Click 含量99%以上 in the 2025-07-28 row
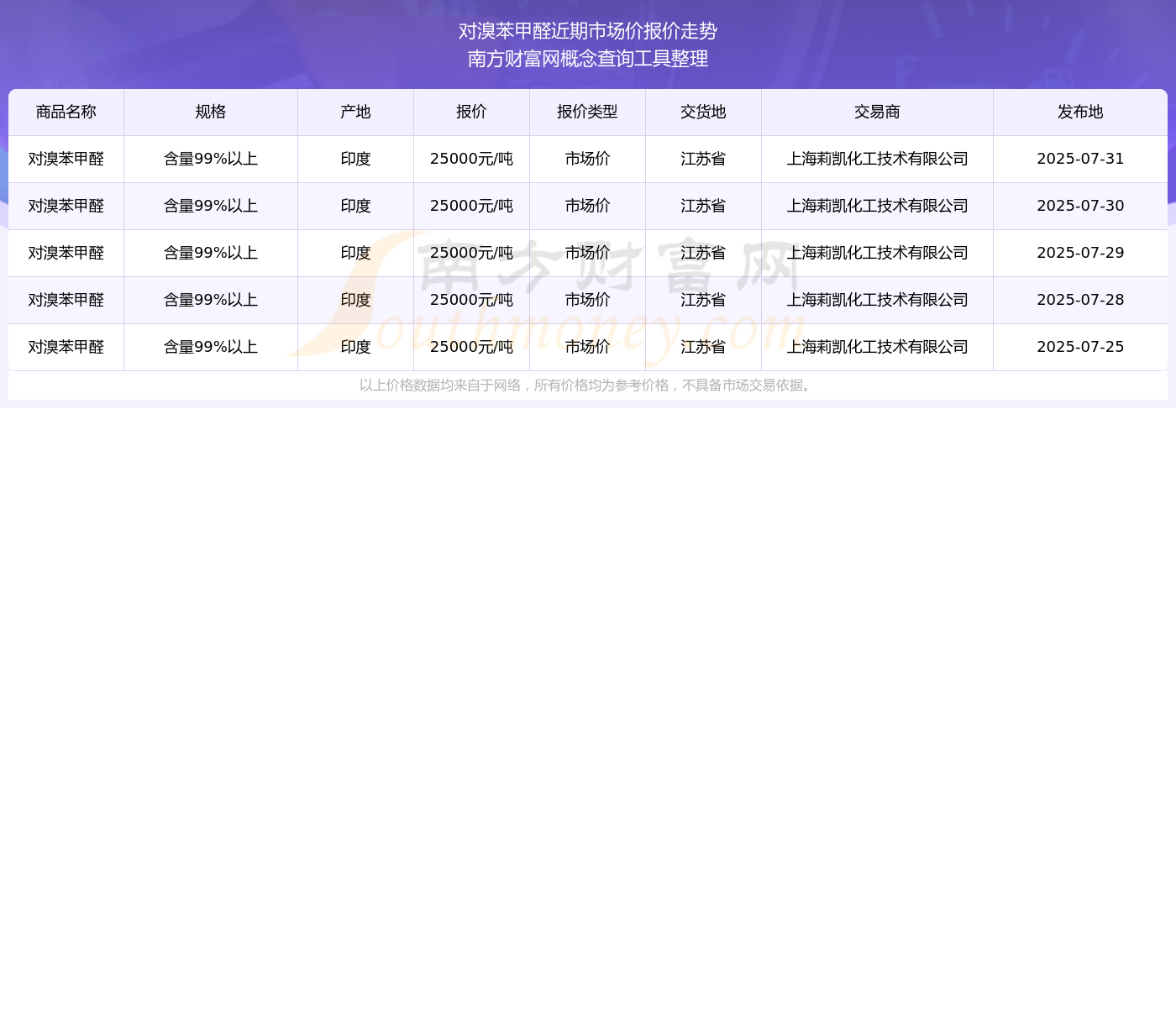This screenshot has height=1012, width=1176. pos(211,300)
